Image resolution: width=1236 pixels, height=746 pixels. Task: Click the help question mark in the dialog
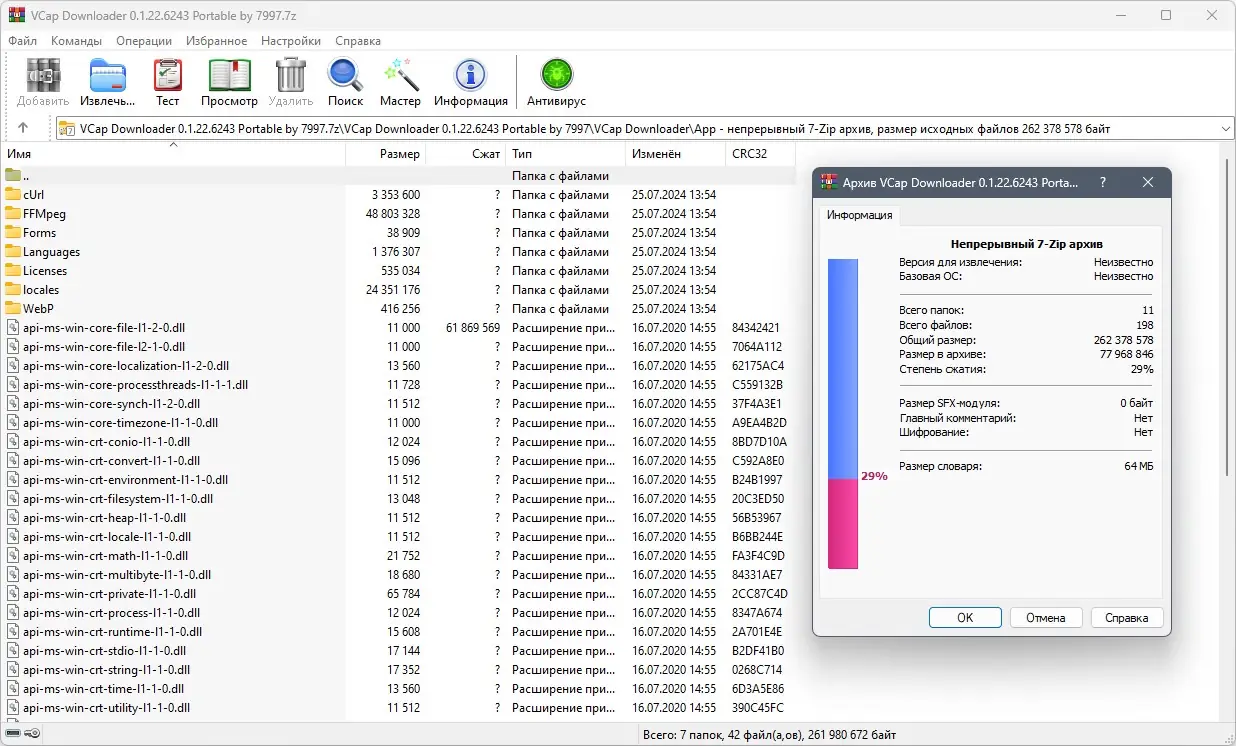1103,183
